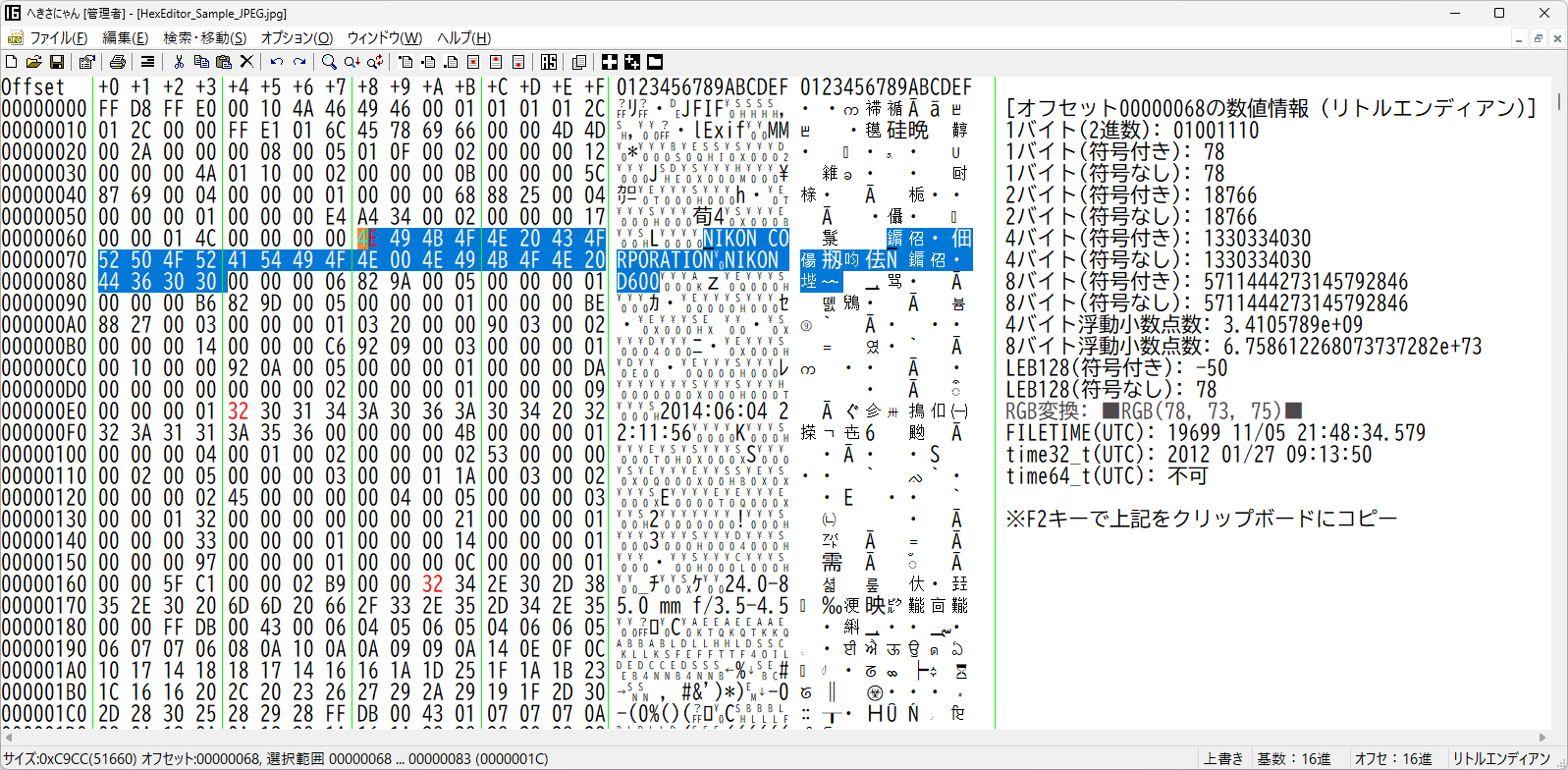Click the printer icon to print
This screenshot has width=1568, height=770.
(x=118, y=62)
